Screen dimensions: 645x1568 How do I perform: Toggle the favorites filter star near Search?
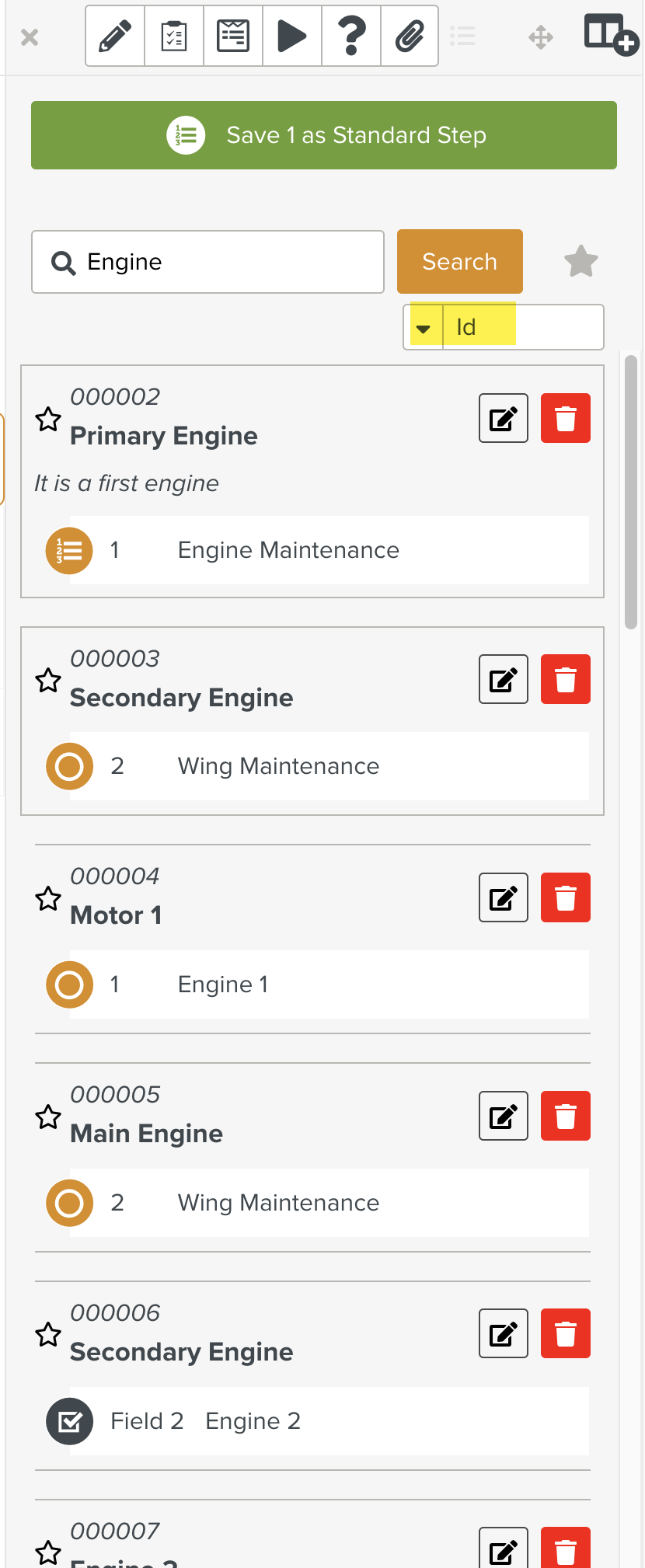580,262
